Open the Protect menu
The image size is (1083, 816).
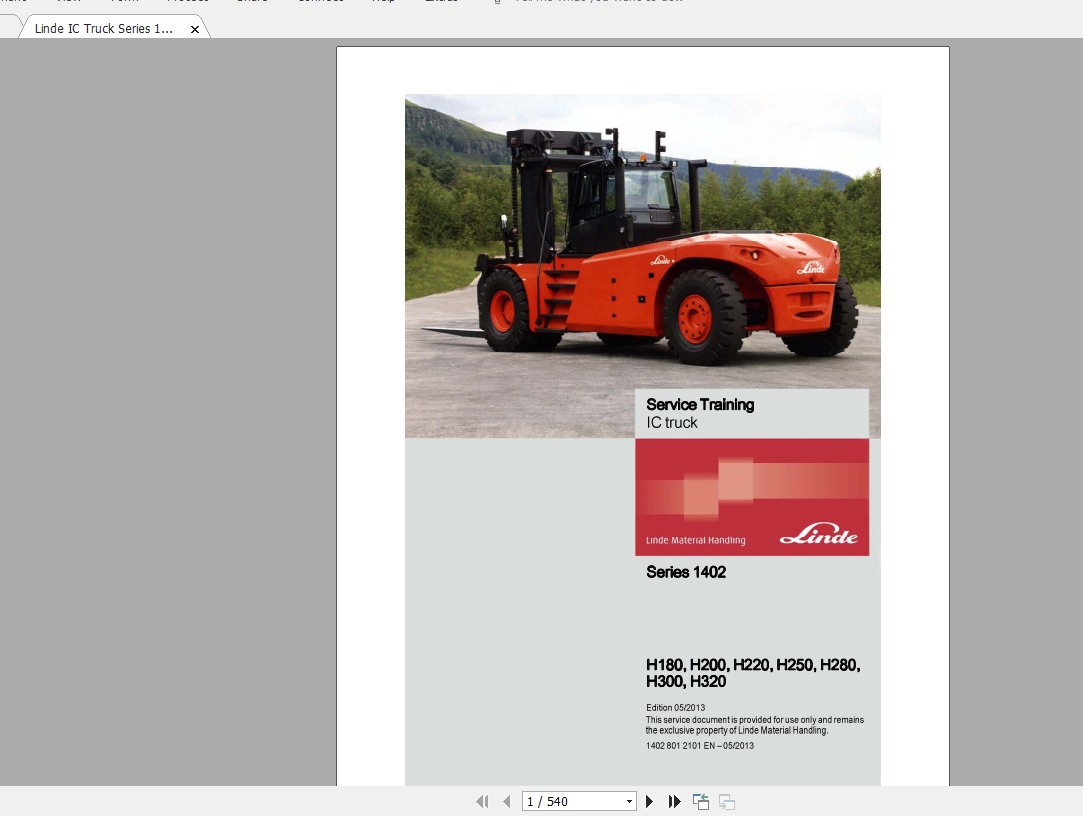tap(188, 2)
